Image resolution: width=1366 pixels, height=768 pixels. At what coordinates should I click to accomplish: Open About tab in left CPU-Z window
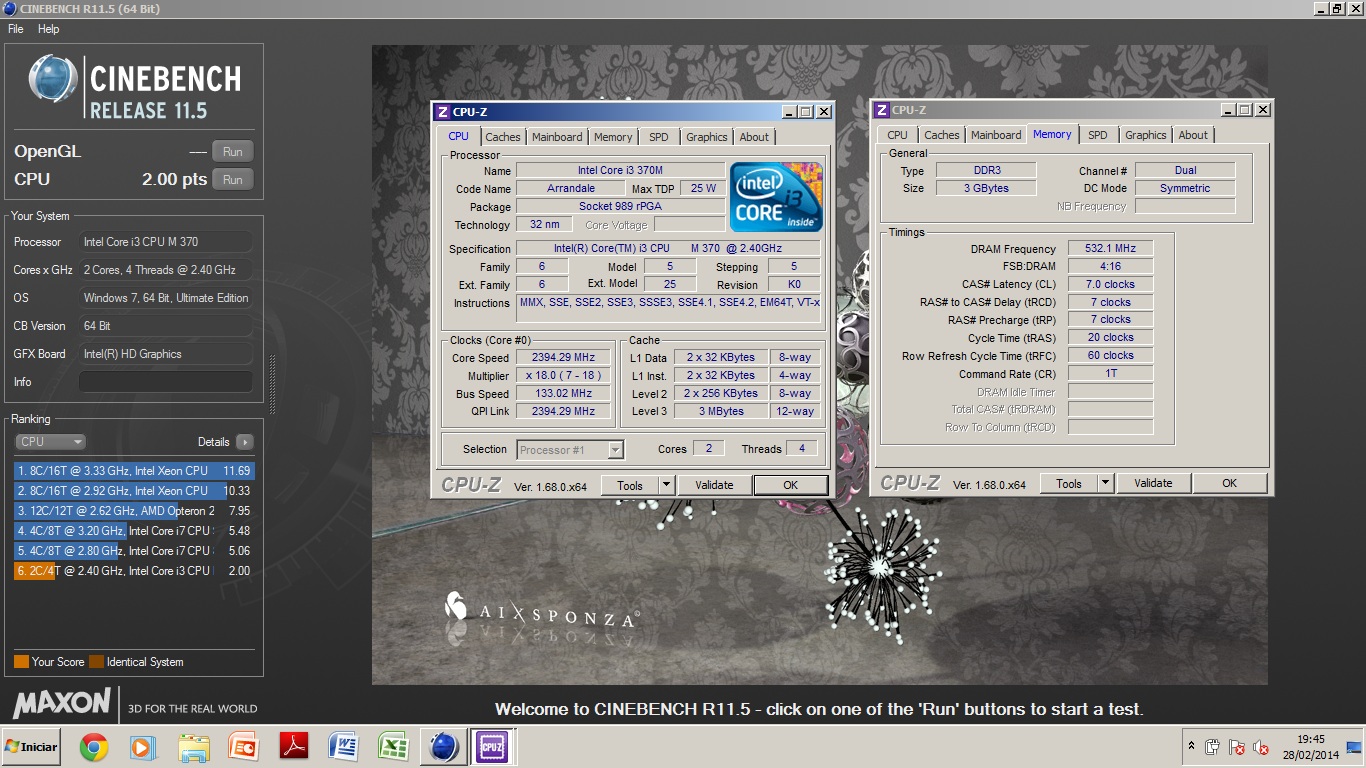click(754, 137)
